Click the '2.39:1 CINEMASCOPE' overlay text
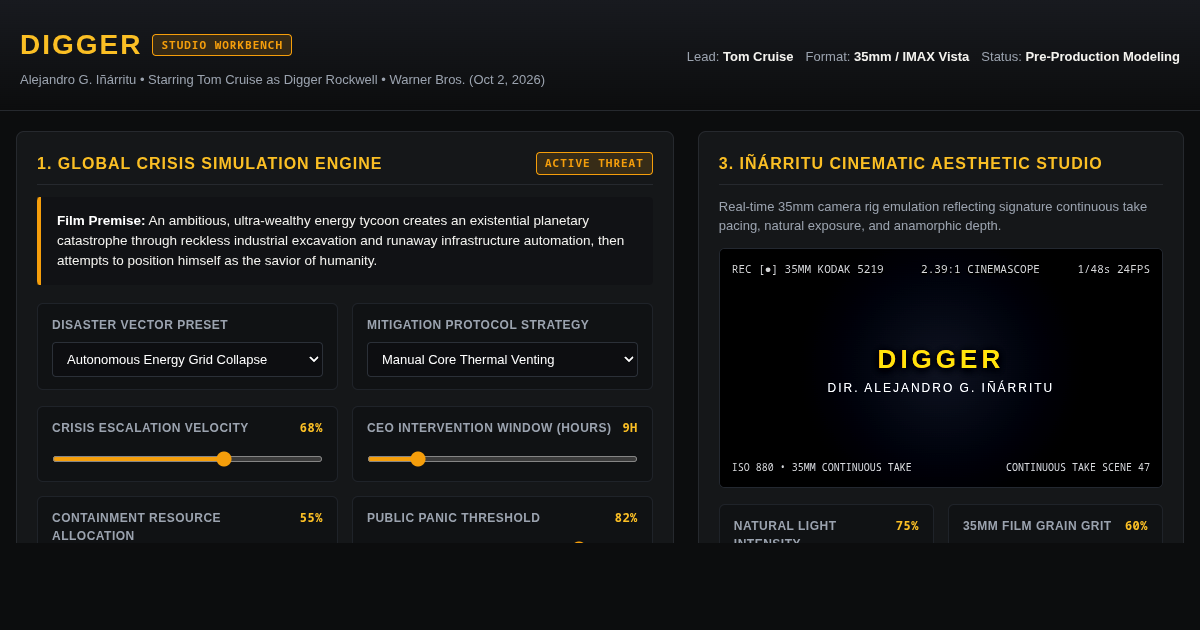Image resolution: width=1200 pixels, height=630 pixels. (x=980, y=269)
